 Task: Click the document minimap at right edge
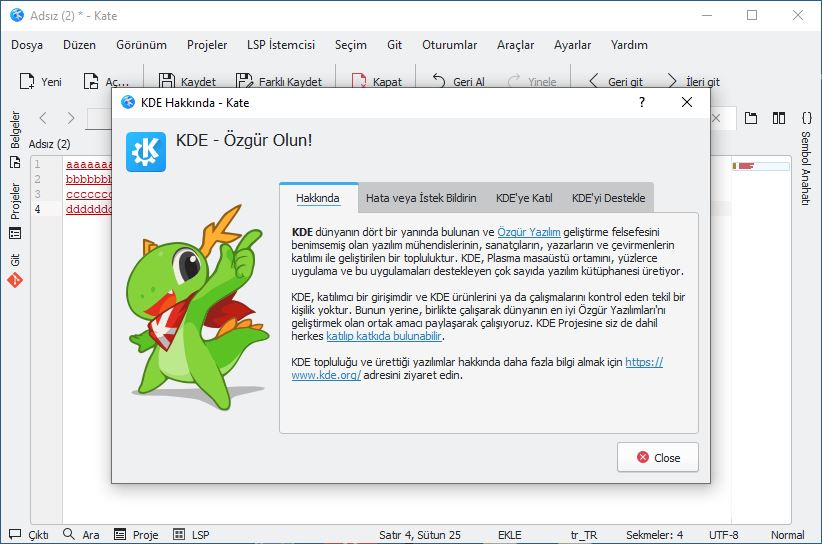click(761, 166)
